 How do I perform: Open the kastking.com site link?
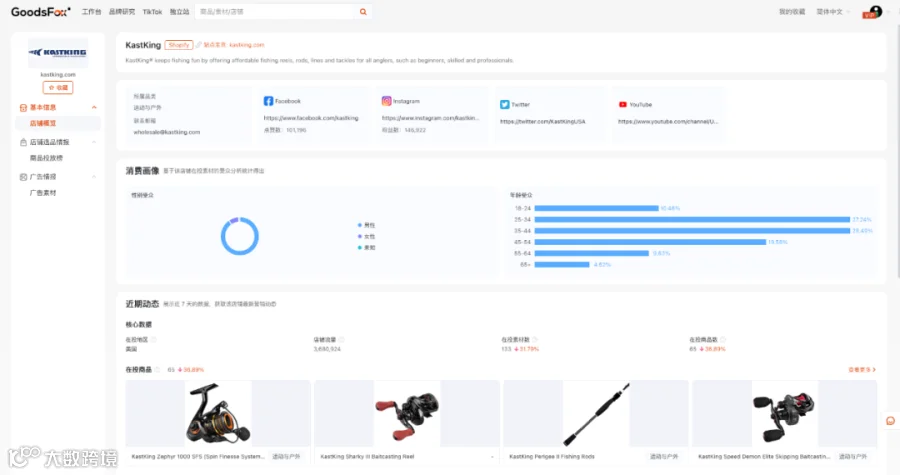pyautogui.click(x=246, y=45)
